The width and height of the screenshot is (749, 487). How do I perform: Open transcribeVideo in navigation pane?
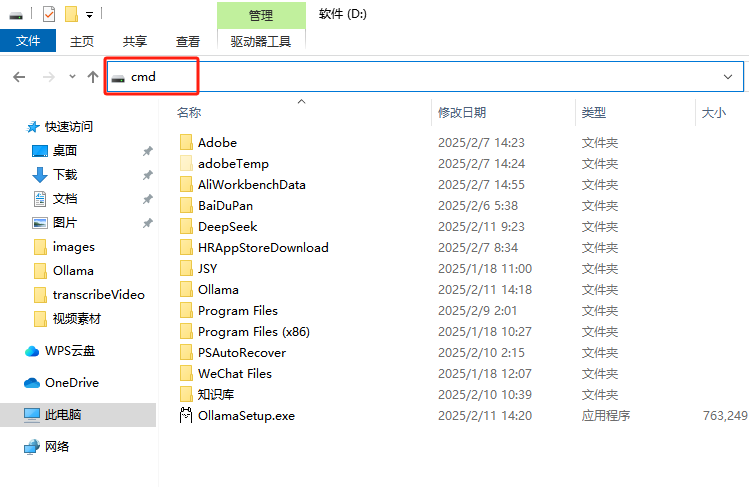coord(98,295)
